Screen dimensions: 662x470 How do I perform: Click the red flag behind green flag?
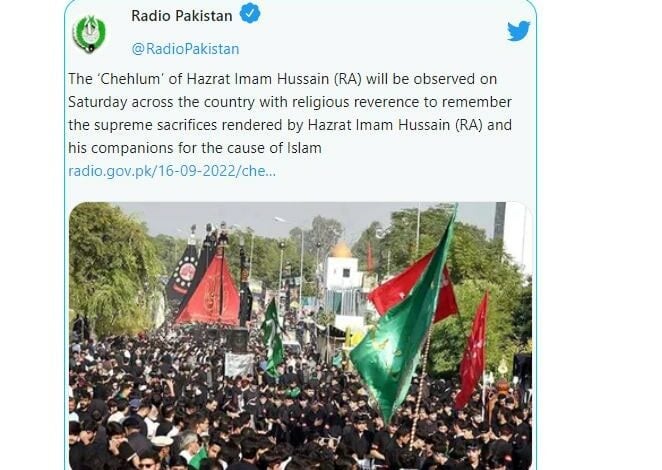412,285
